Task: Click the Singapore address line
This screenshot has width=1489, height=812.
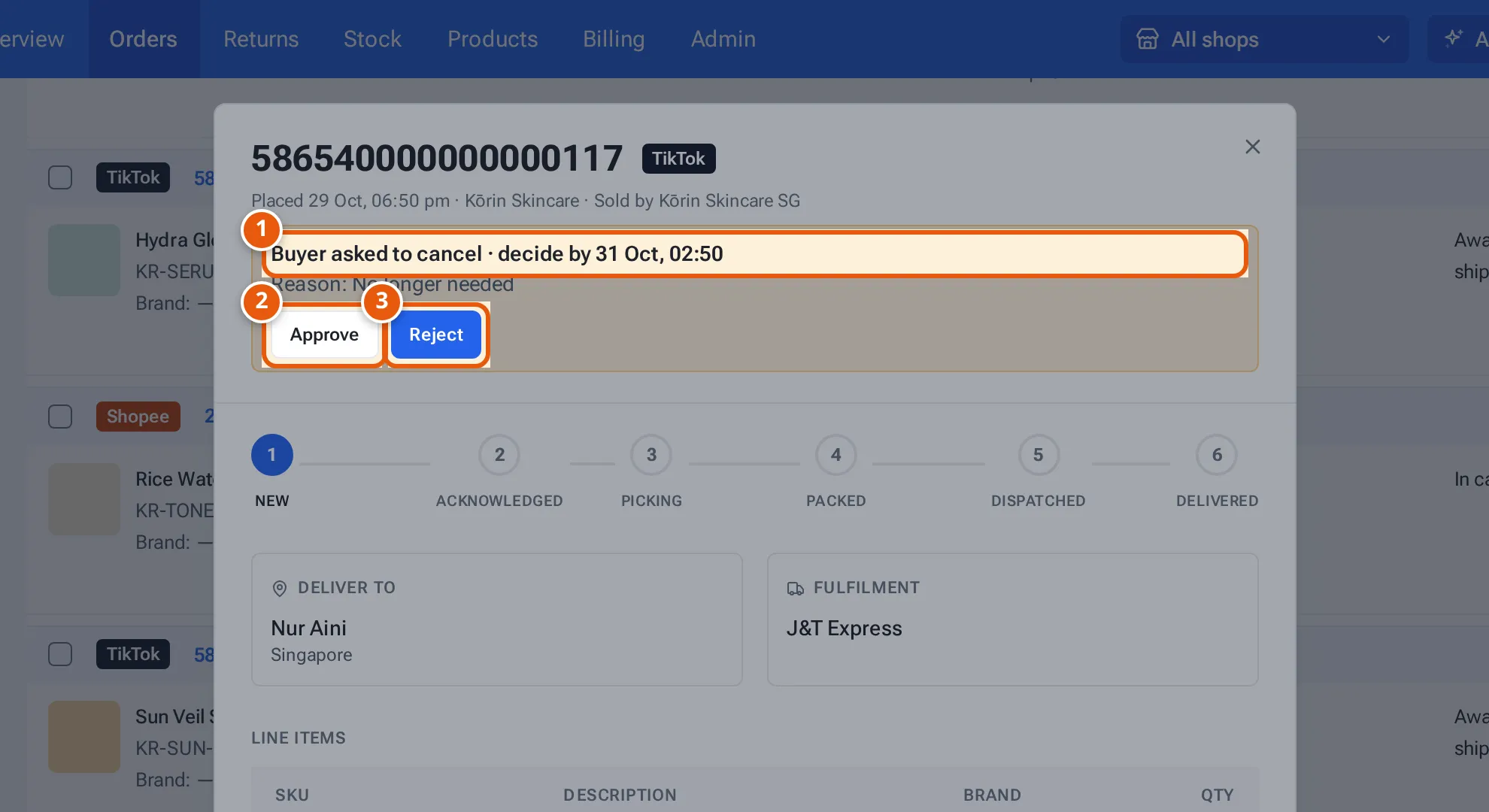Action: pos(311,655)
